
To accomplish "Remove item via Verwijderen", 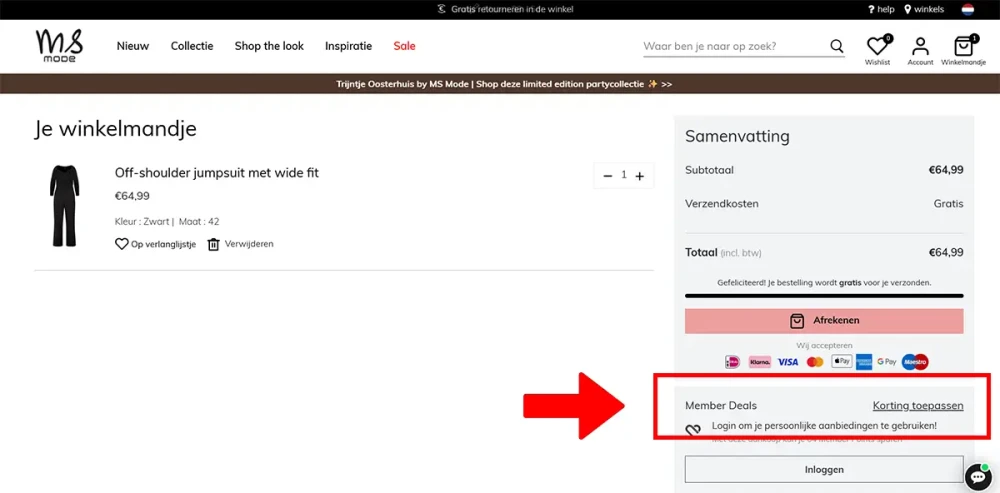I will point(240,244).
